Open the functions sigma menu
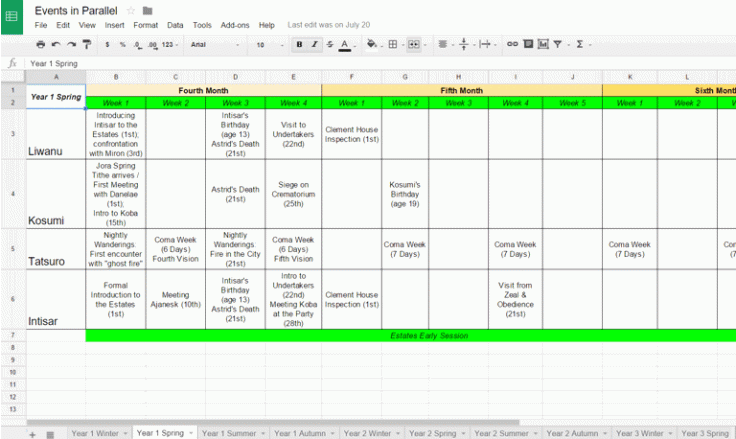Viewport: 736px width, 439px height. pos(580,44)
